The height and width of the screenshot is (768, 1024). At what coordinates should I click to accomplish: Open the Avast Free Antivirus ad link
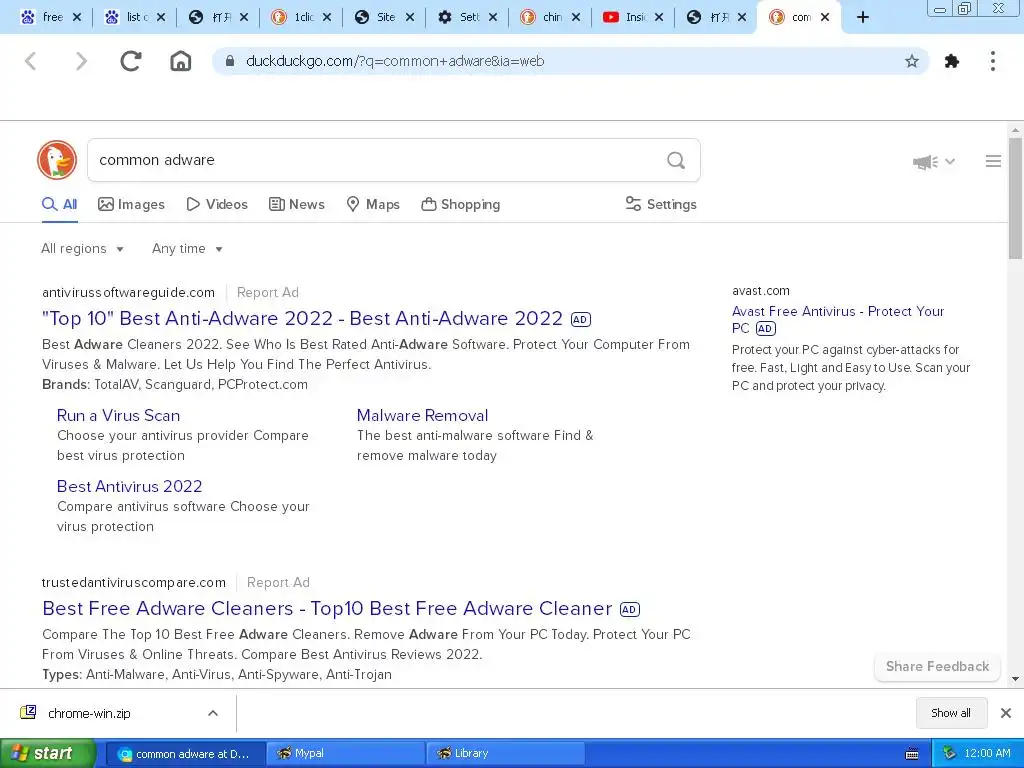coord(838,319)
